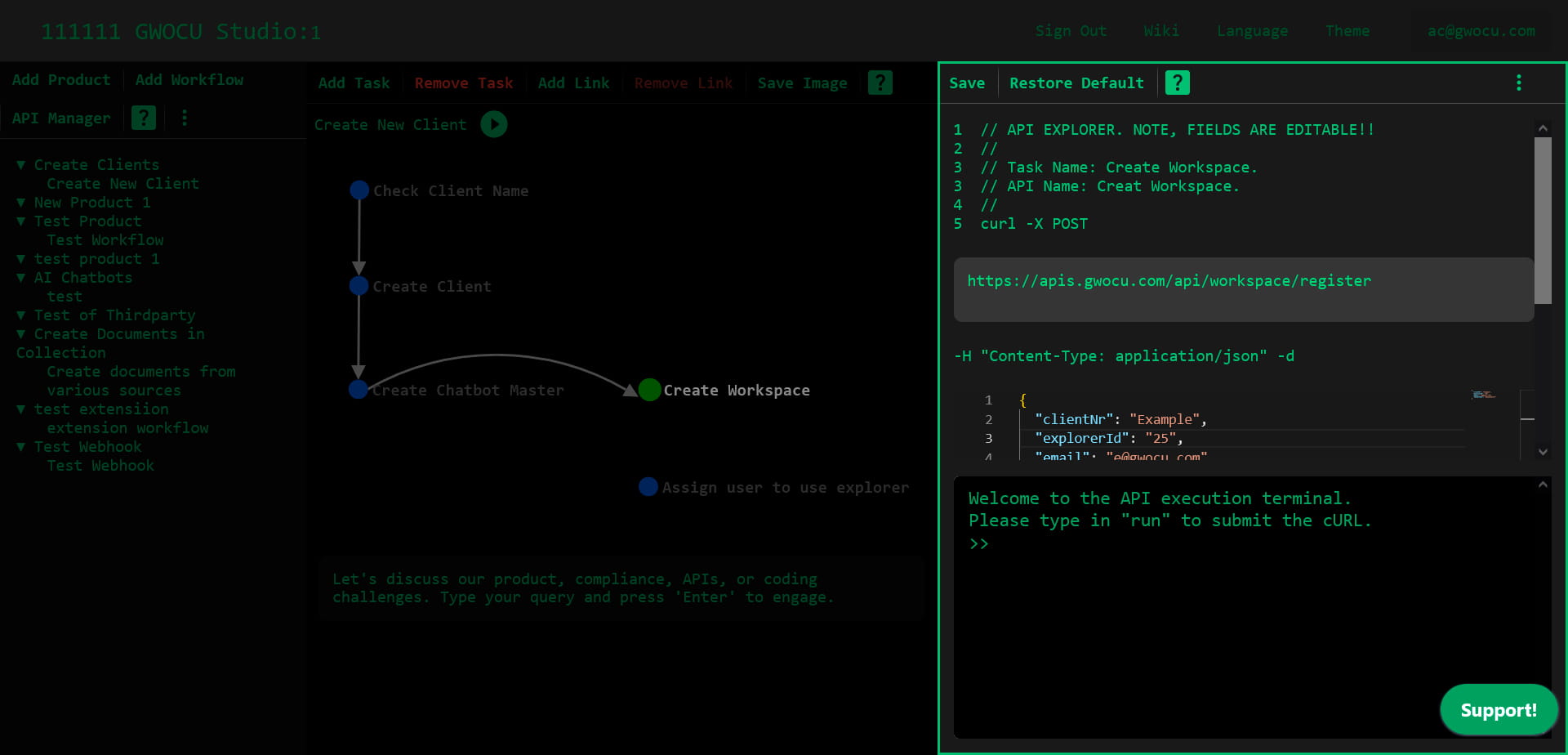Open the Language menu

(1252, 31)
